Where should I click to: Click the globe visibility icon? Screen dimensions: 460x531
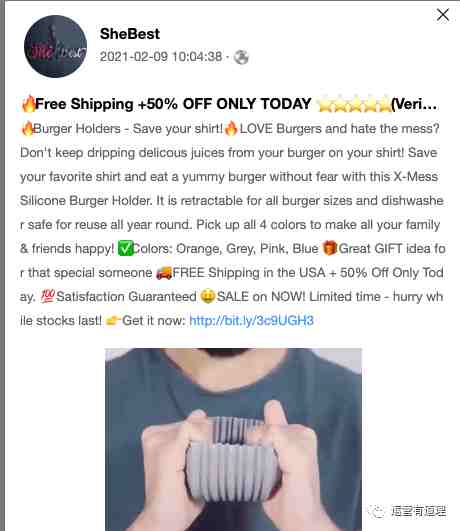click(x=242, y=57)
